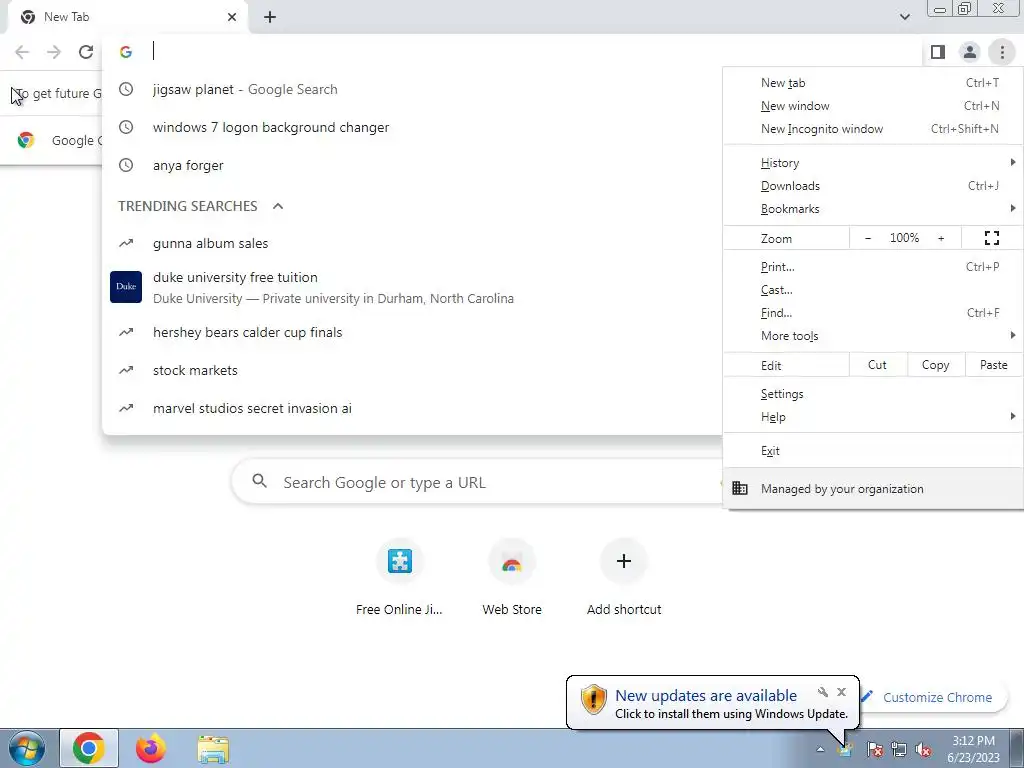Open the profile avatar icon
This screenshot has height=768, width=1024.
pyautogui.click(x=970, y=52)
